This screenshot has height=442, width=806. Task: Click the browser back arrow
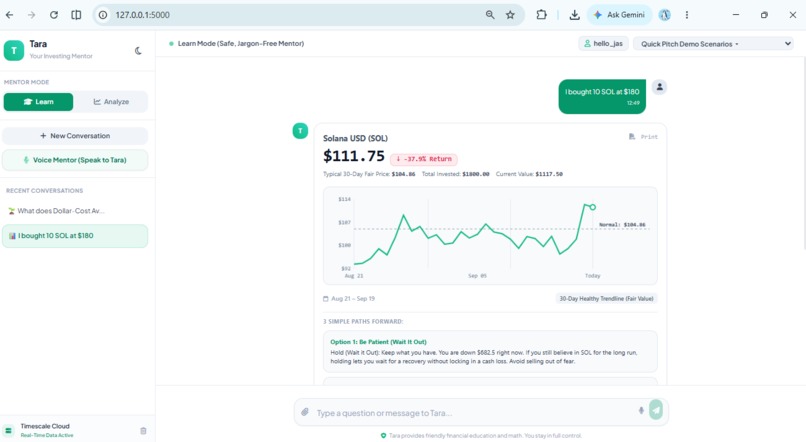(9, 15)
